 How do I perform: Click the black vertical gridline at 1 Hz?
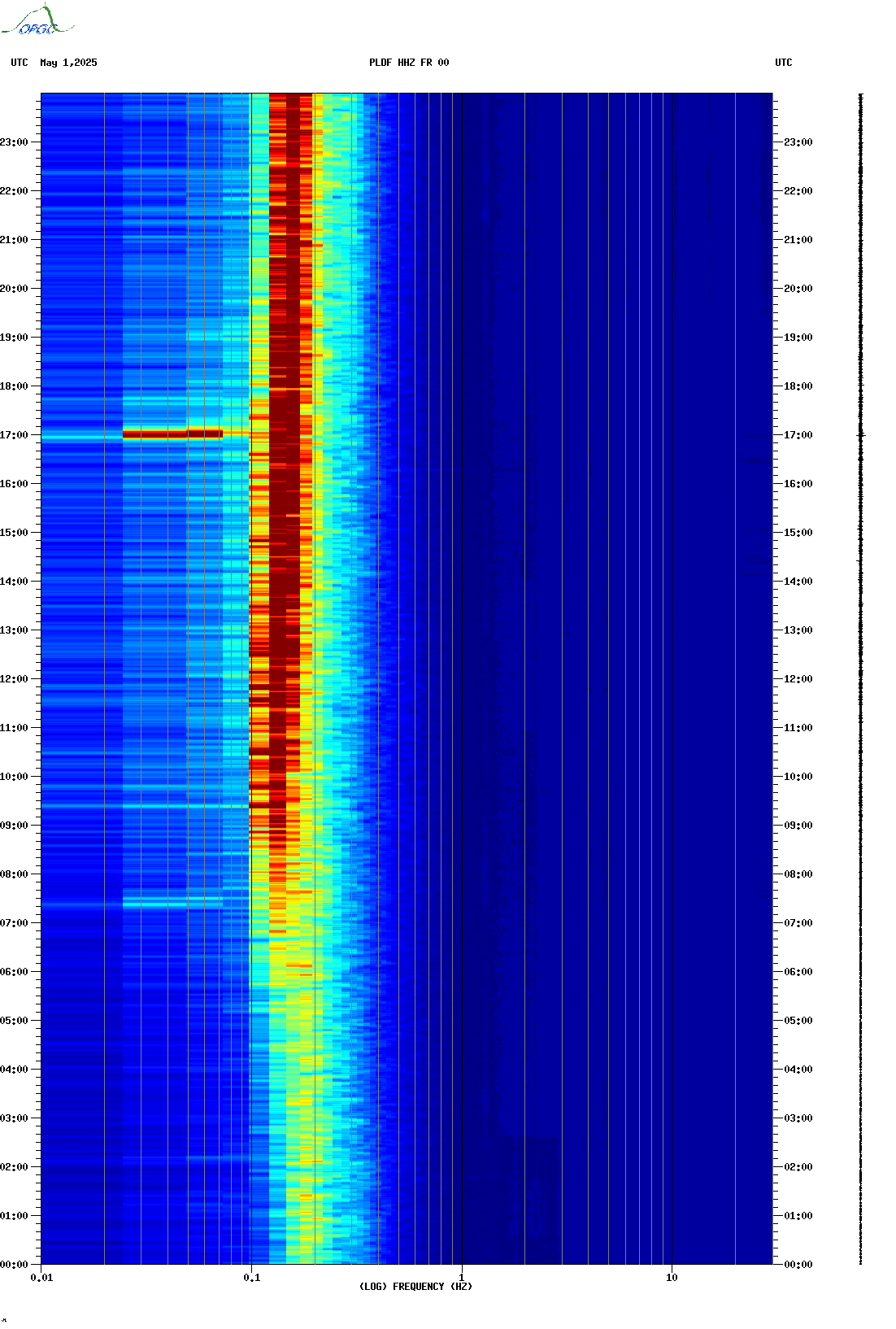pos(462,679)
